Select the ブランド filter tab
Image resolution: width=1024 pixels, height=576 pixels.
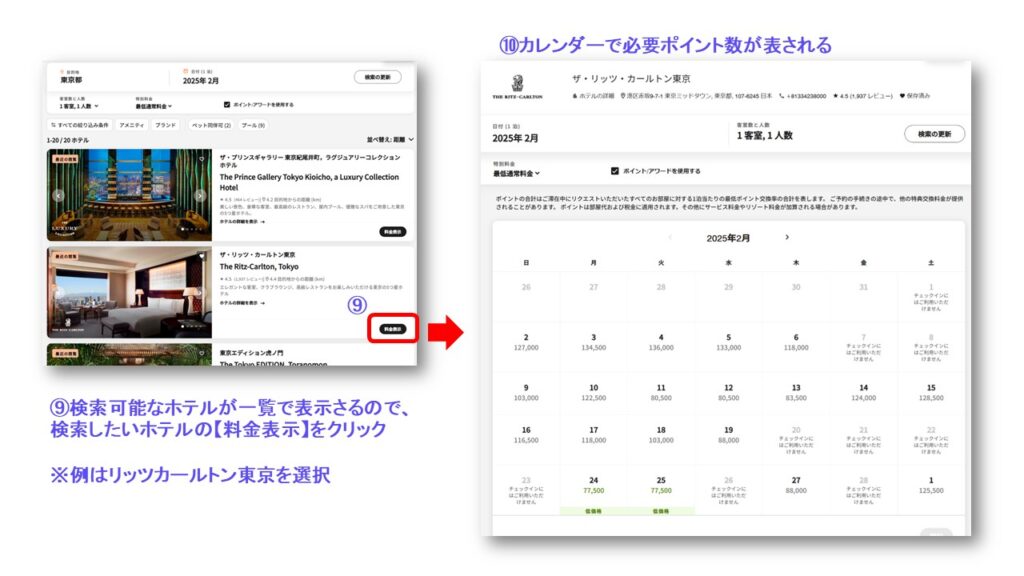166,125
